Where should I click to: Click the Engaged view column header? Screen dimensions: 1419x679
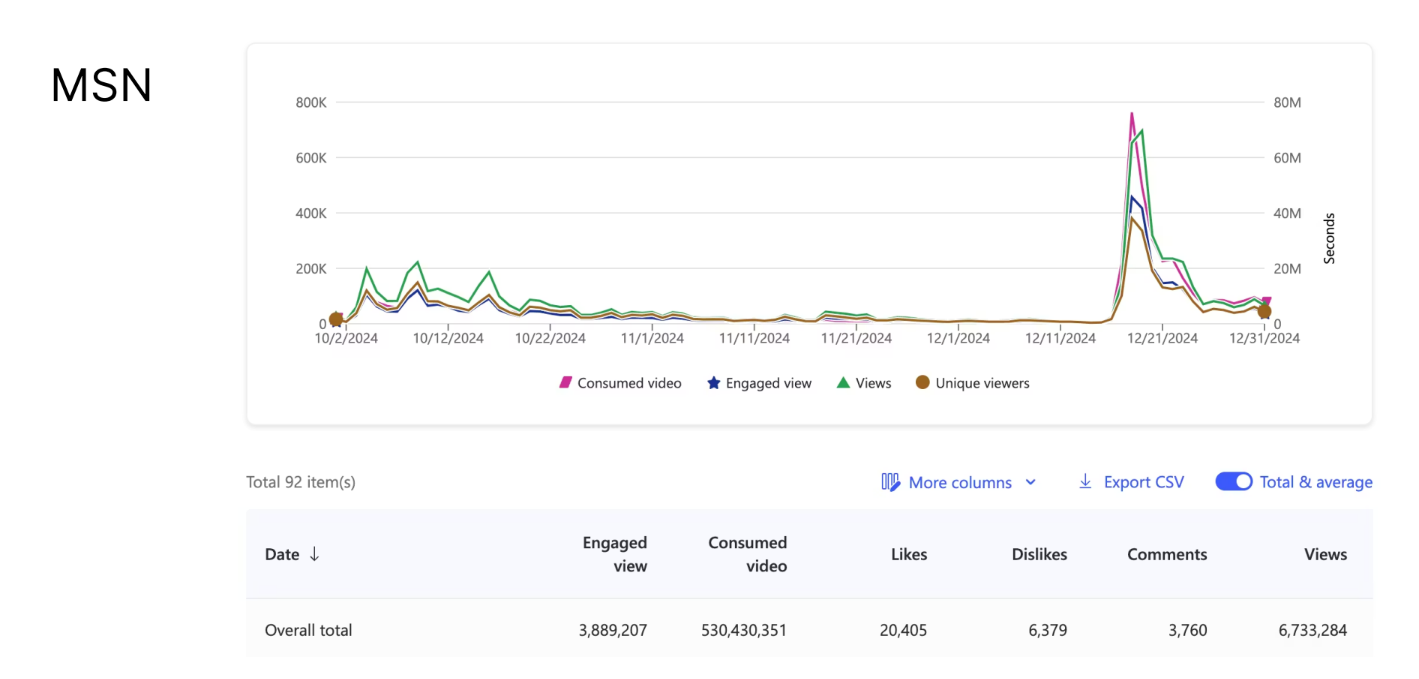coord(615,554)
